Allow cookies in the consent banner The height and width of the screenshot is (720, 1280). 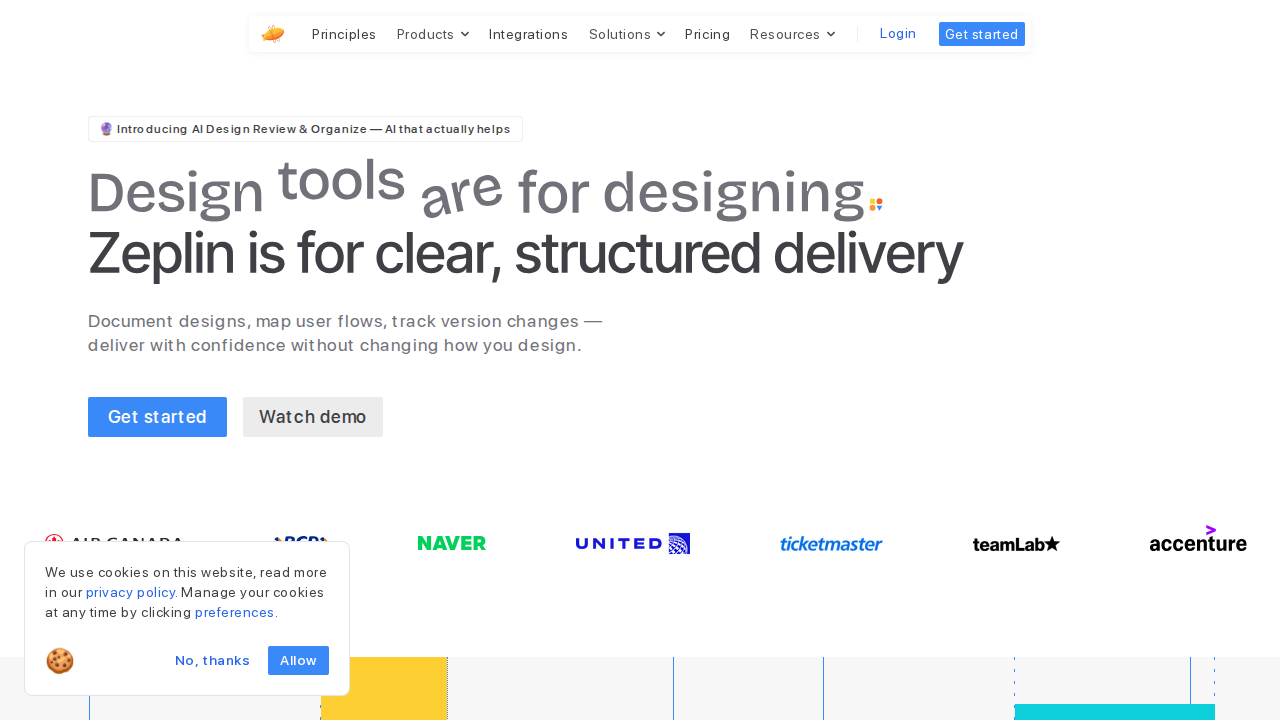(x=298, y=660)
